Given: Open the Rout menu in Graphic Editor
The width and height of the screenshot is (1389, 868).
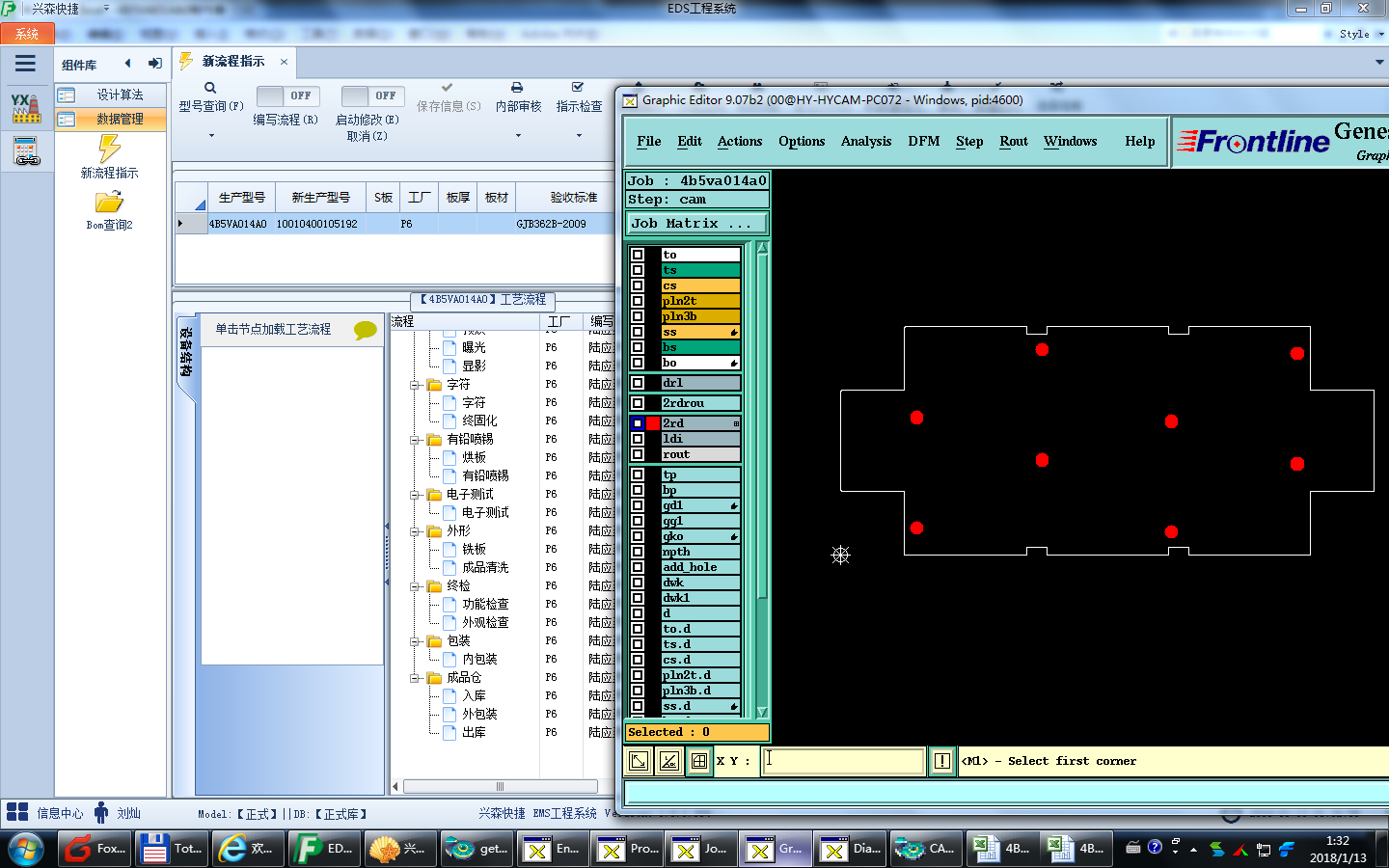Looking at the screenshot, I should click(x=1014, y=141).
